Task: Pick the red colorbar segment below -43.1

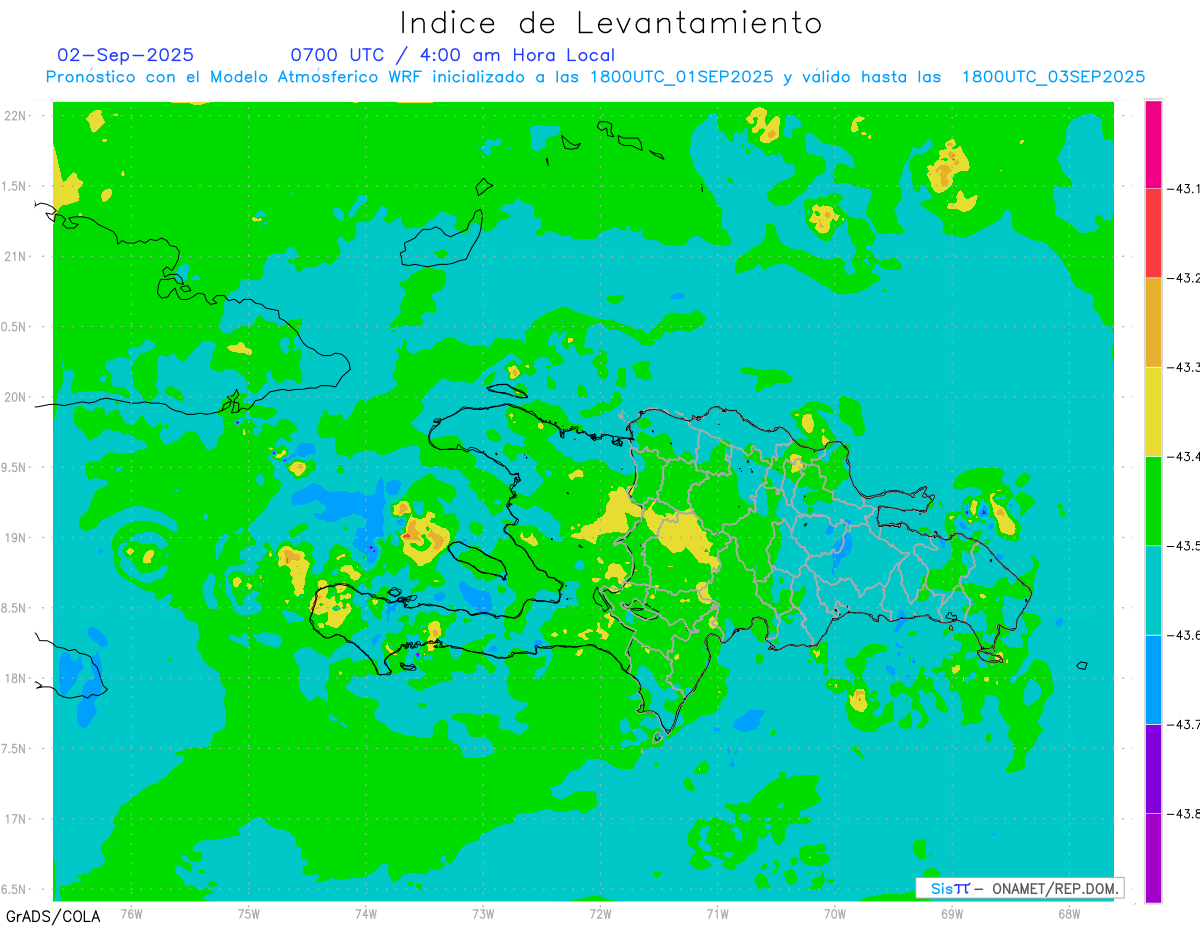Action: pos(1153,233)
